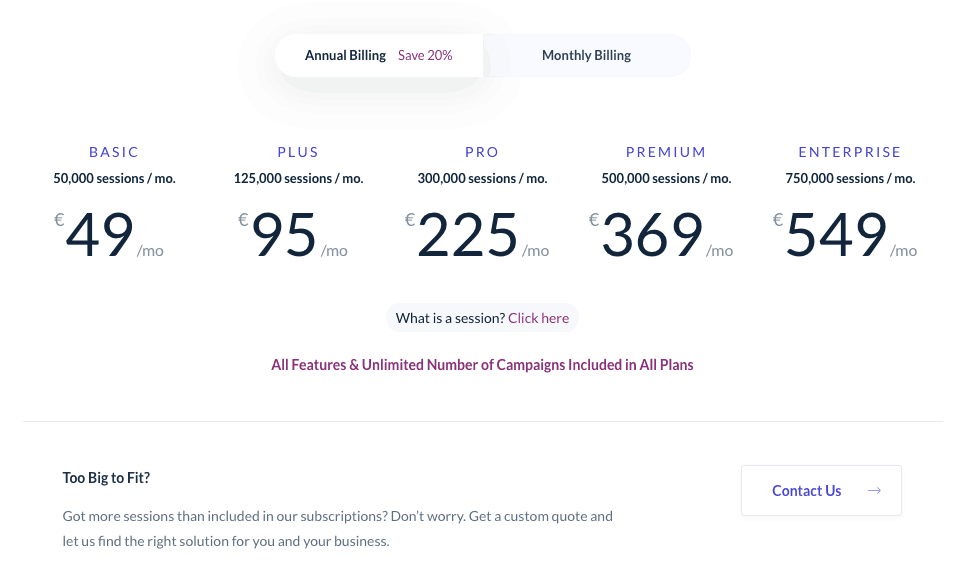Click the arrow icon in Contact Us

874,491
